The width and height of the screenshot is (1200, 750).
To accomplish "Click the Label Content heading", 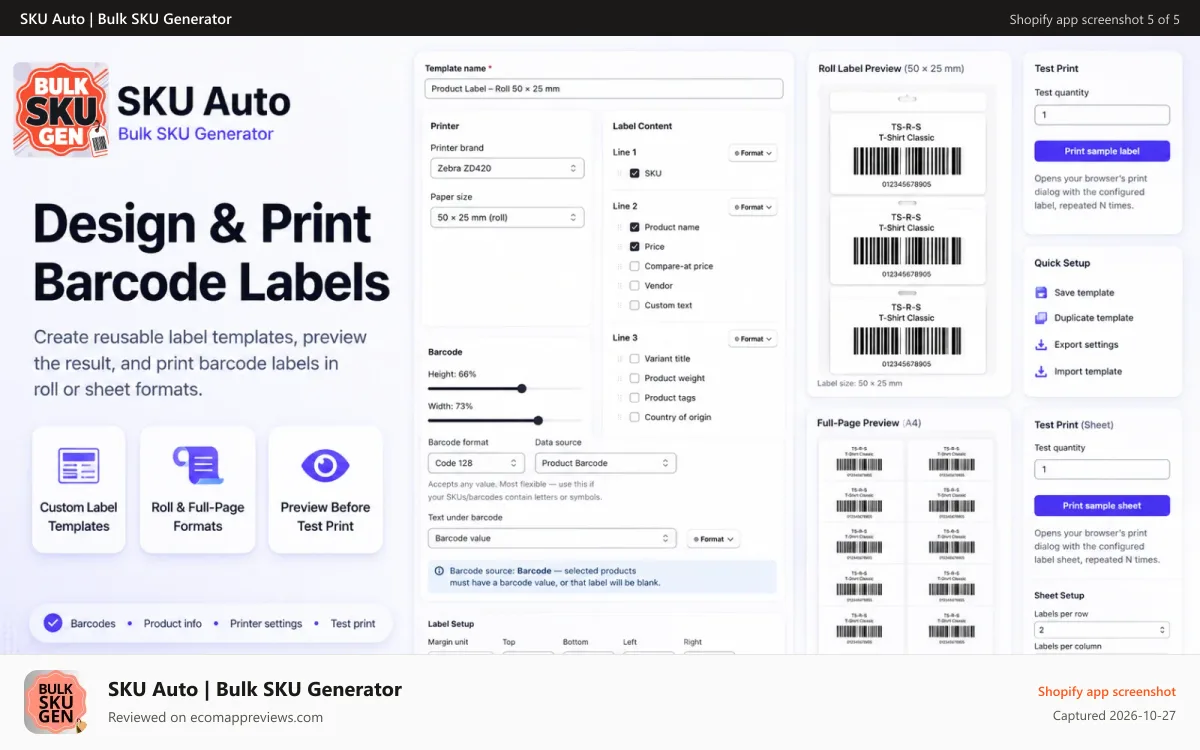I will [642, 126].
